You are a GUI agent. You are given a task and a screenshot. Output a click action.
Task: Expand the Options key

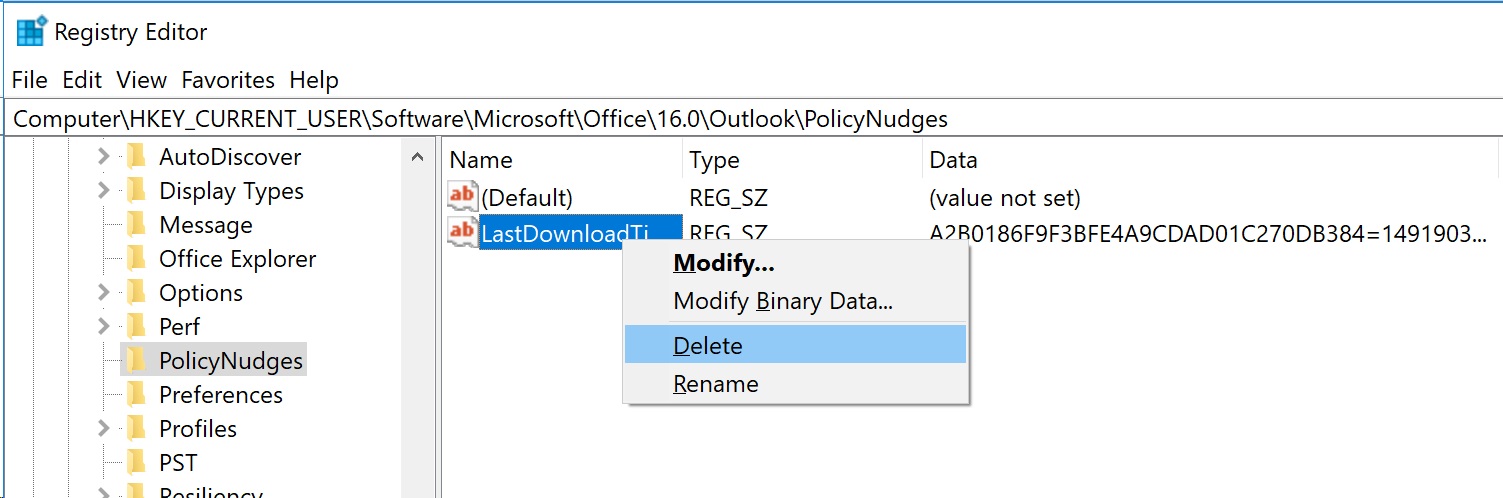click(x=103, y=293)
